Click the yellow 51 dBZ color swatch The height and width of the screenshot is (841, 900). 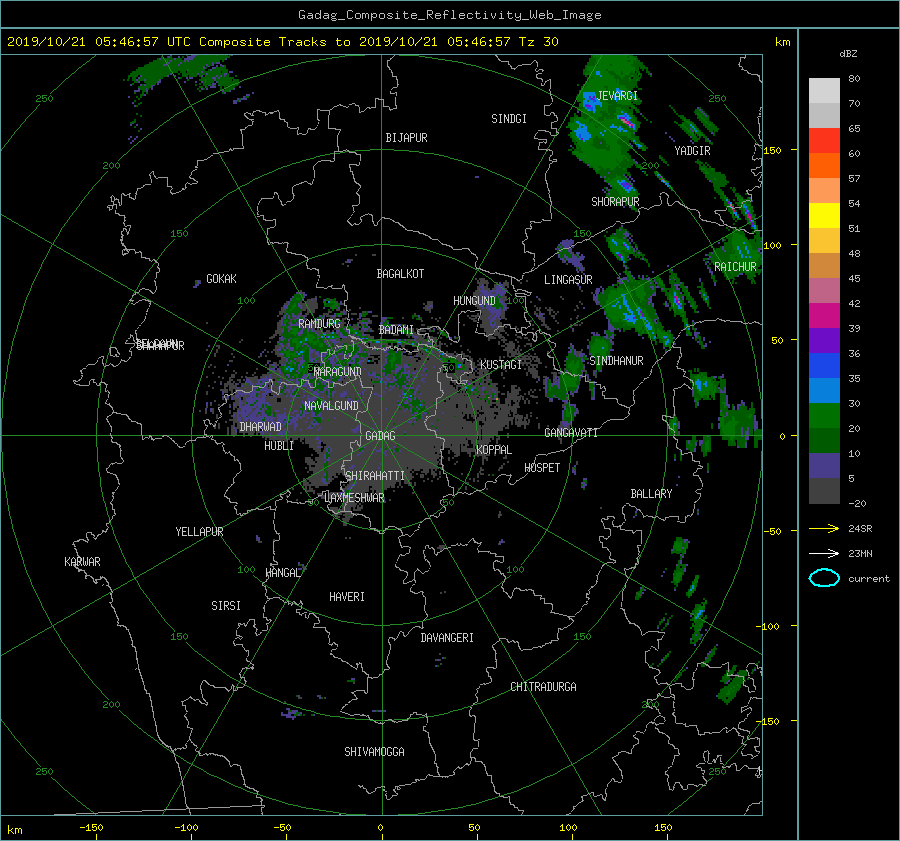[824, 215]
